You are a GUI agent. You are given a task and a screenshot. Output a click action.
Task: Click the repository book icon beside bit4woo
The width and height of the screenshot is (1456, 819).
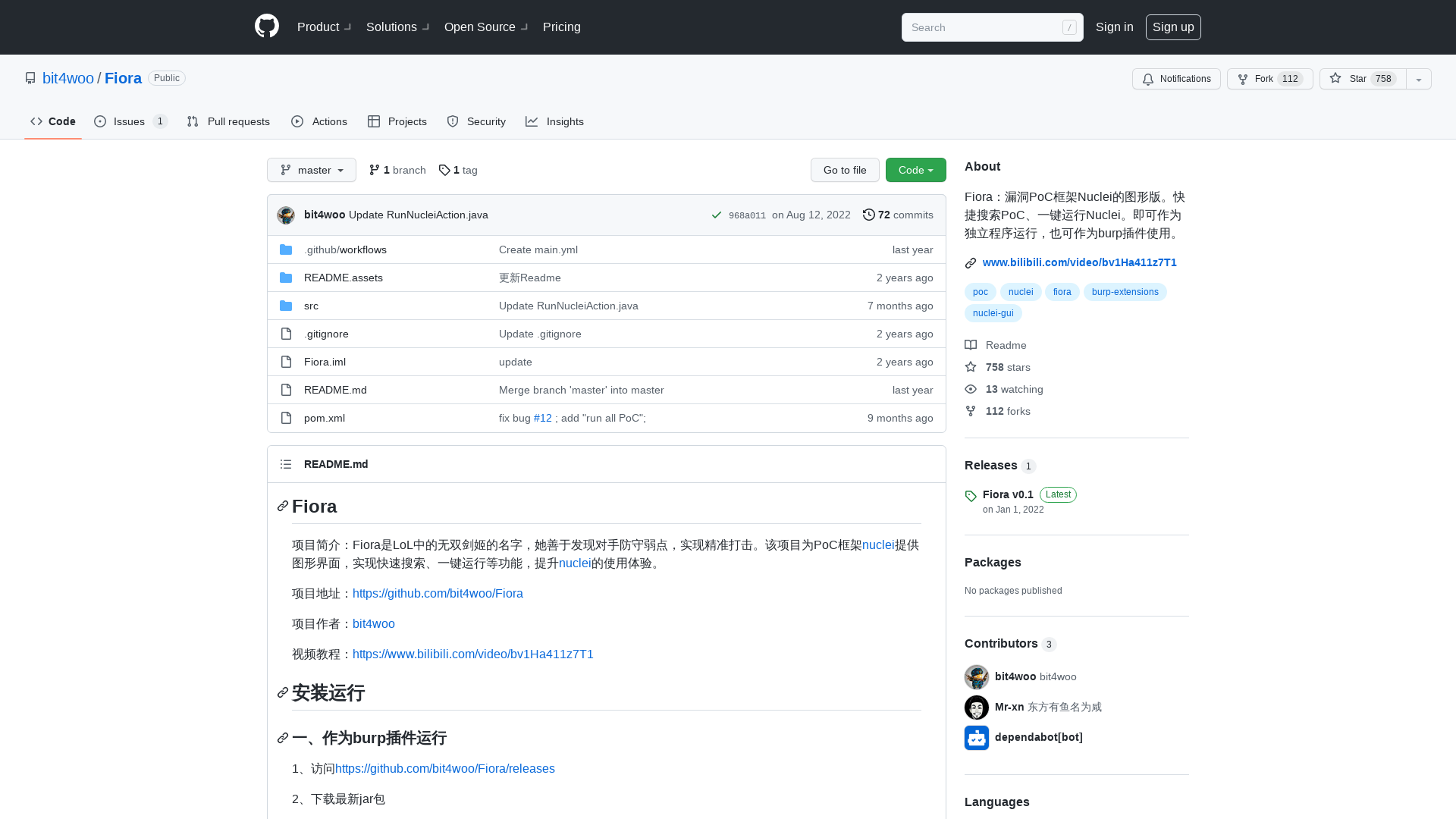[30, 78]
